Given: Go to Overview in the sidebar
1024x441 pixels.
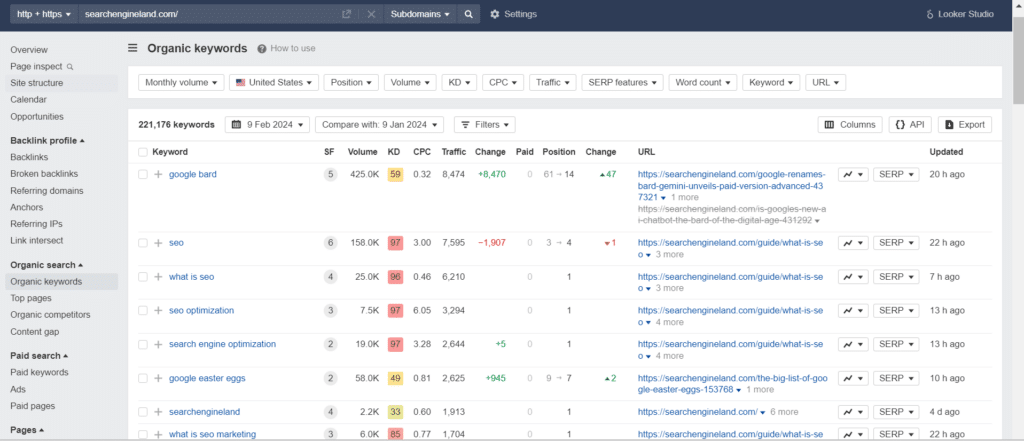Looking at the screenshot, I should click(x=29, y=50).
